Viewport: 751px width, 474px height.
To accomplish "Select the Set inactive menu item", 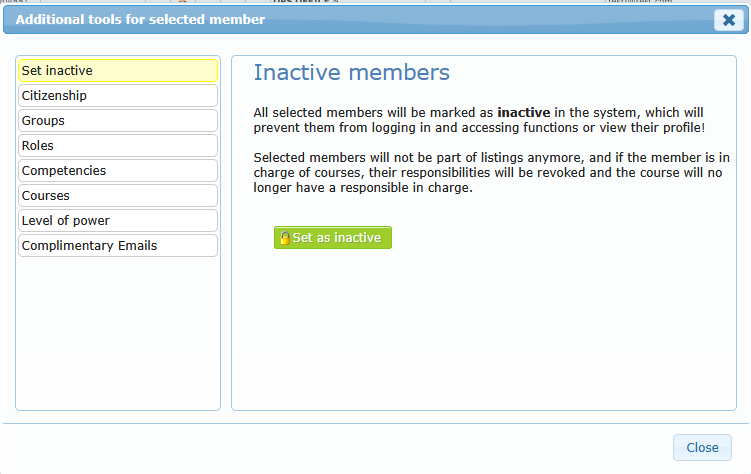I will click(x=117, y=71).
